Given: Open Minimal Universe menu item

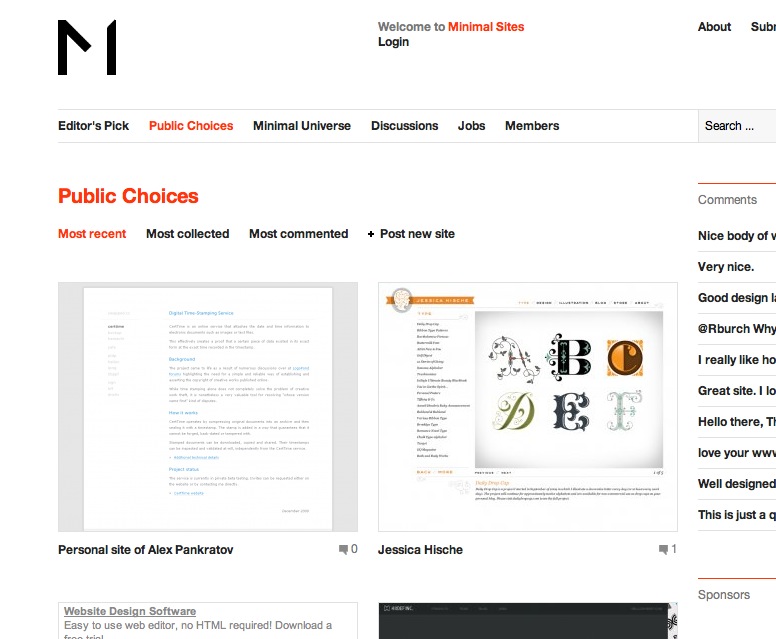Looking at the screenshot, I should (x=302, y=126).
